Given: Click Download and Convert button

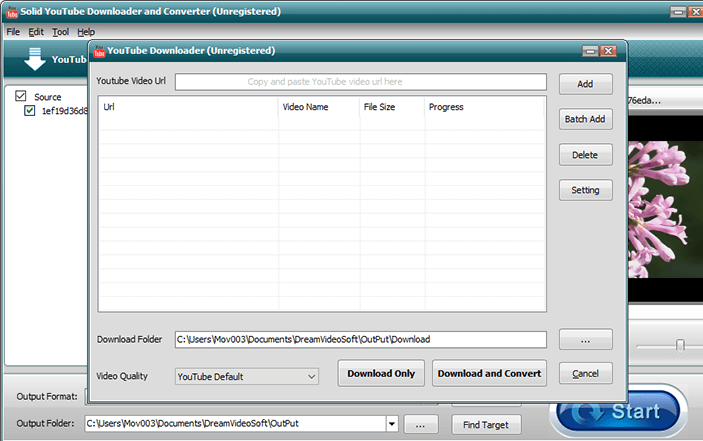Looking at the screenshot, I should click(490, 373).
